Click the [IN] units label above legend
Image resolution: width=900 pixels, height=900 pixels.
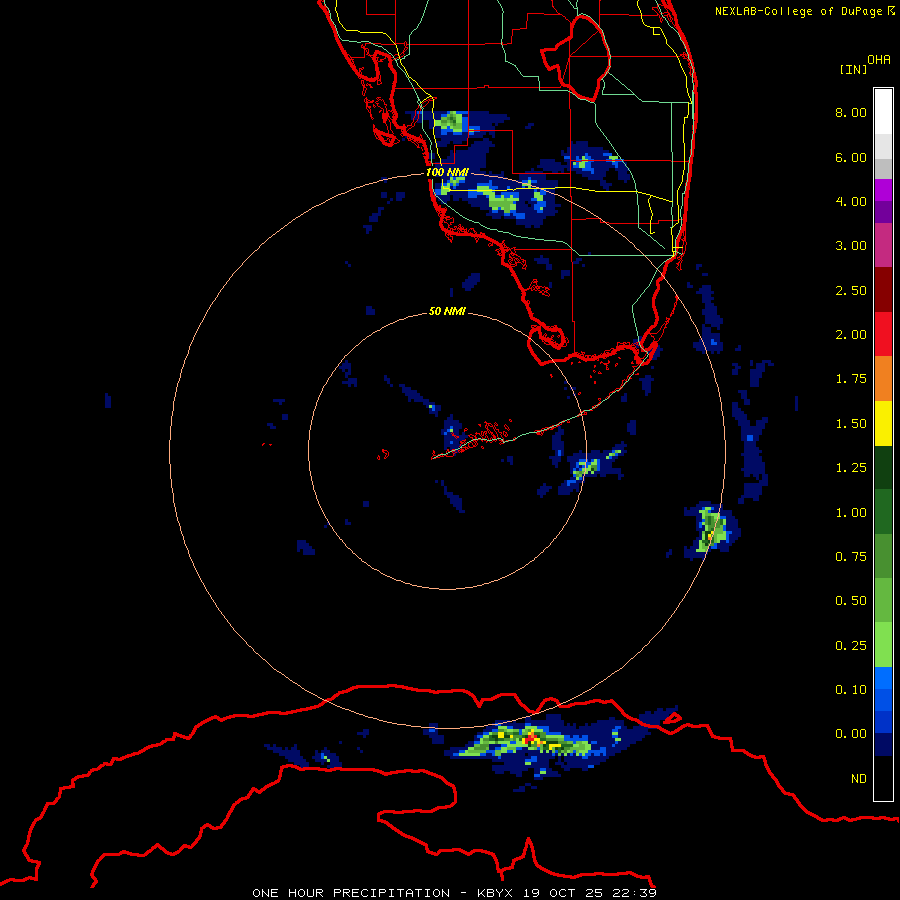point(853,69)
